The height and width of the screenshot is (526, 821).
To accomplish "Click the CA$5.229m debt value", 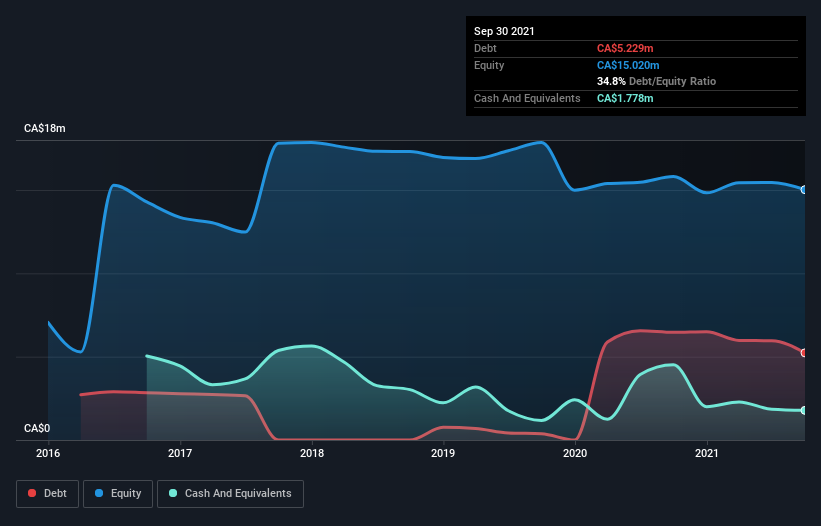I will [625, 48].
